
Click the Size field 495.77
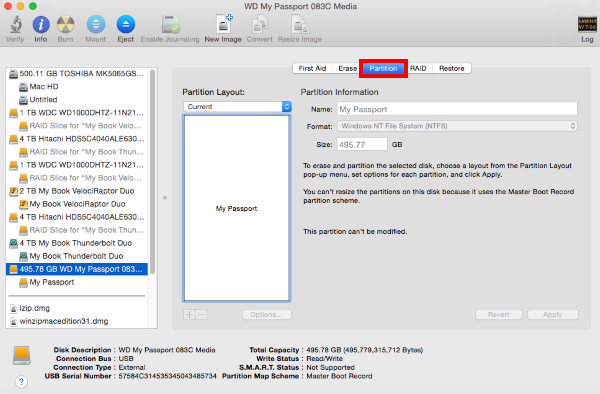pos(362,145)
